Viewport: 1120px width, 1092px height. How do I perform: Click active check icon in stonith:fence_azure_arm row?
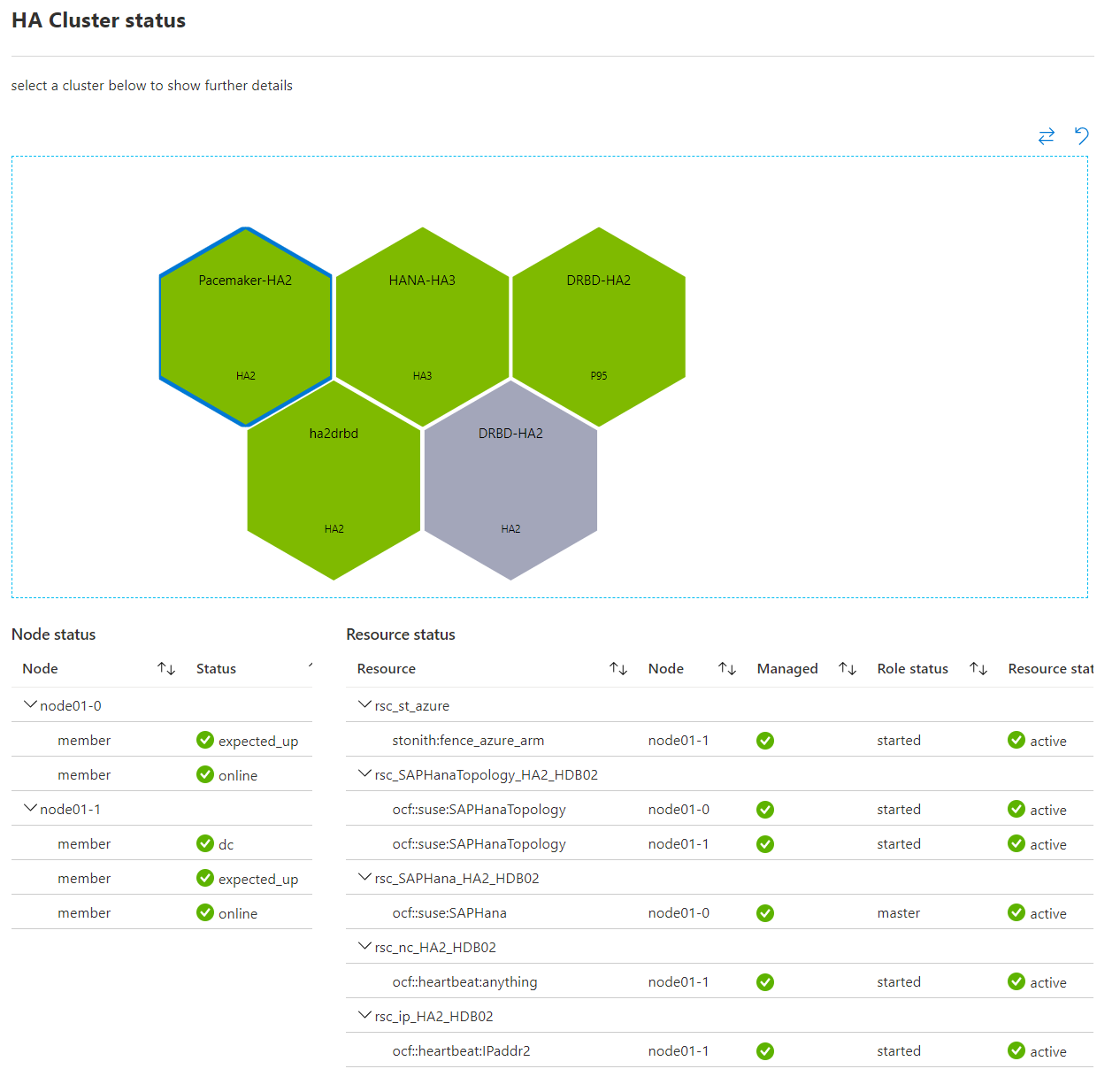point(1016,740)
